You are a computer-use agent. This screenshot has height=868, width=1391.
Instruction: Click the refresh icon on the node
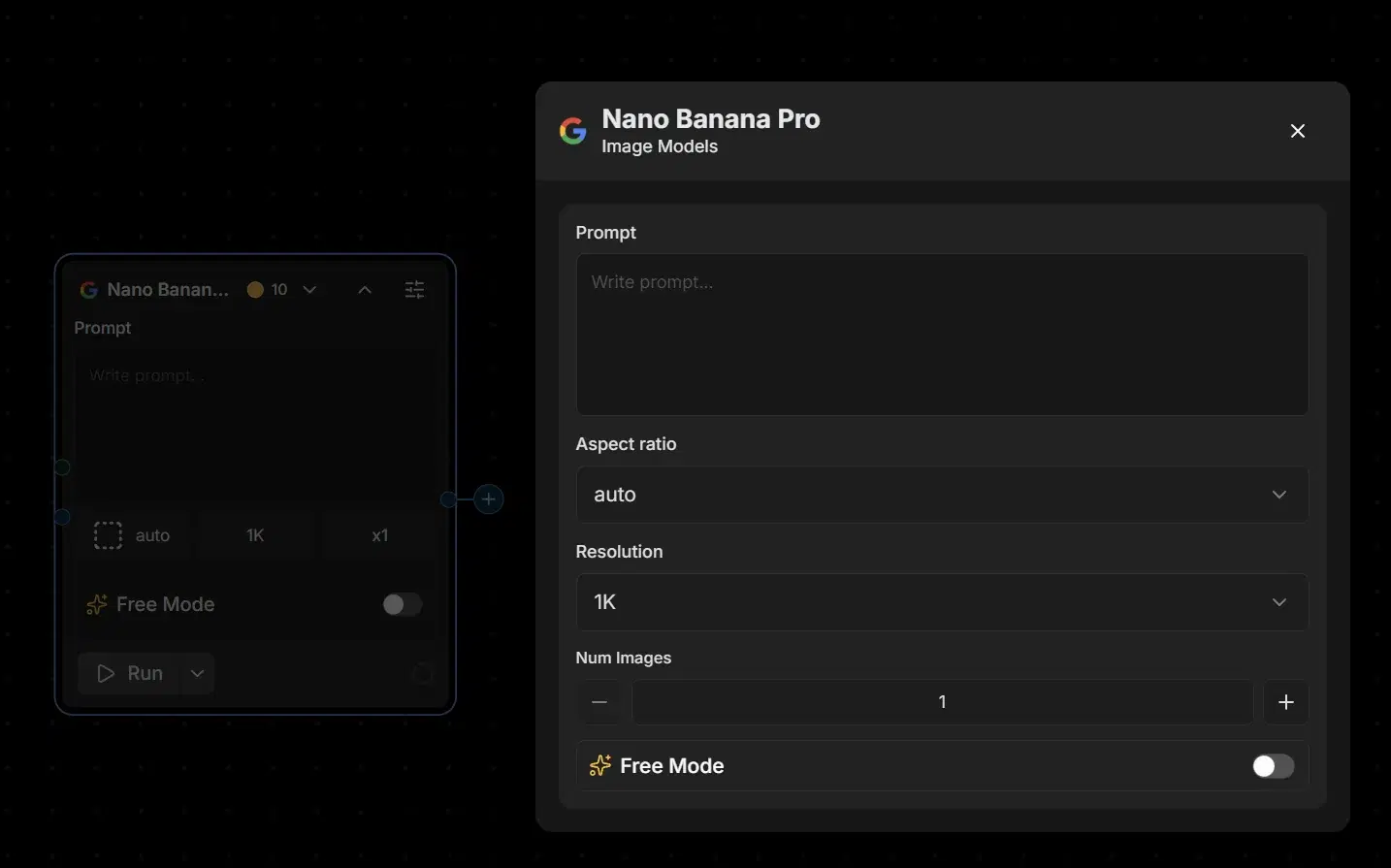coord(422,673)
